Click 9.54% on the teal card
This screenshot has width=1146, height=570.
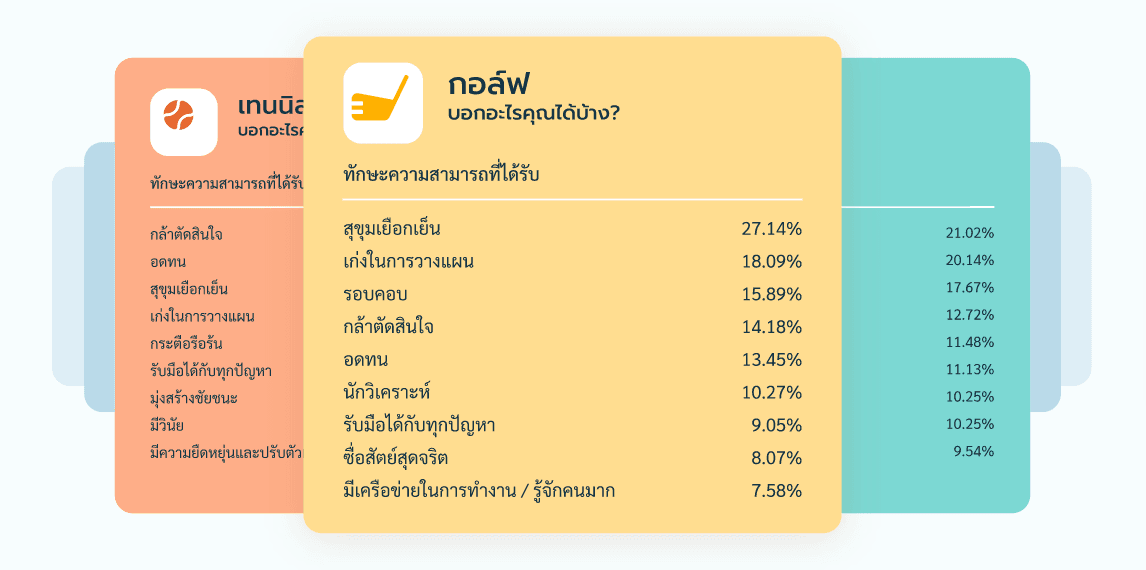[973, 451]
